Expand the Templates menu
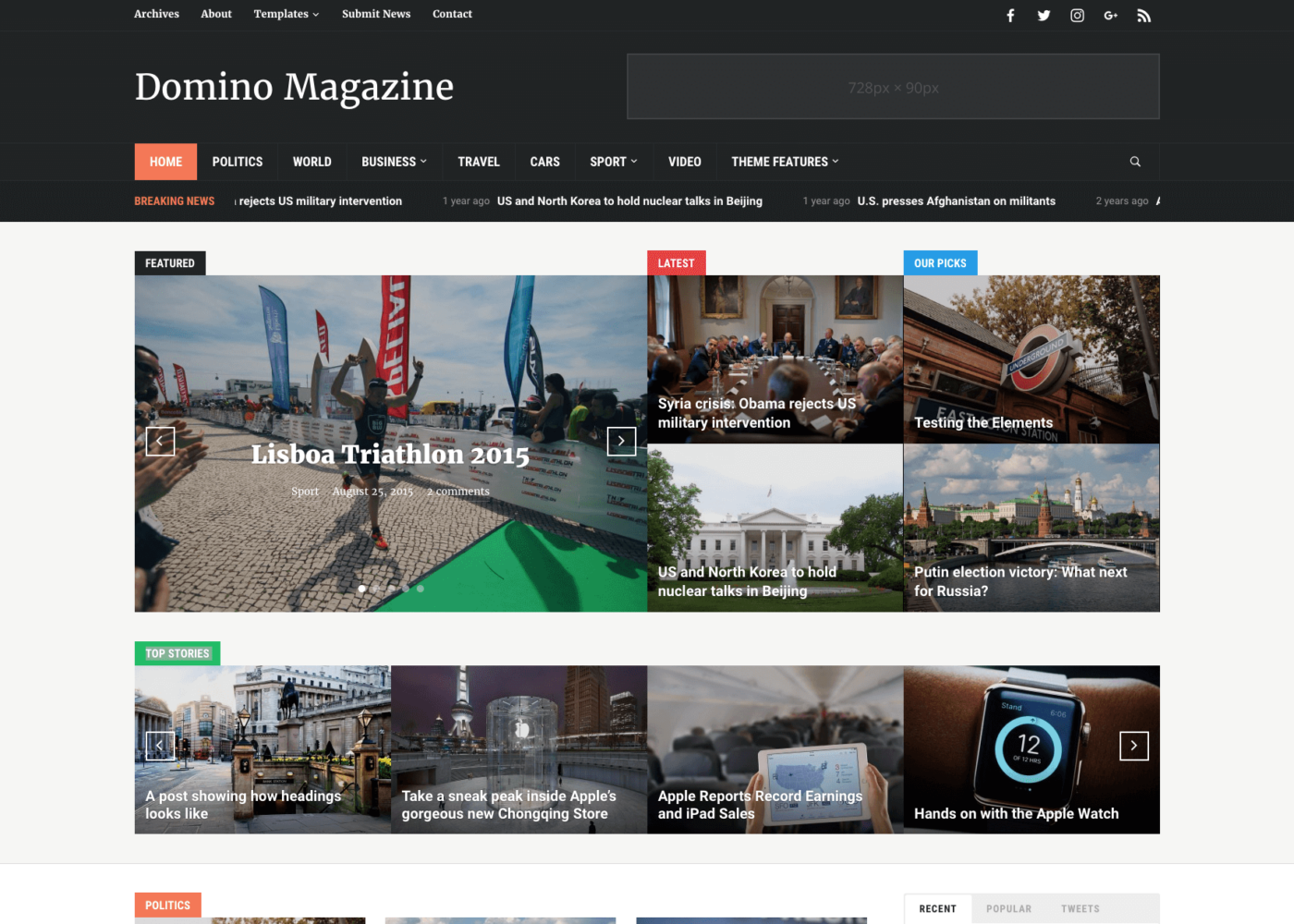Screen dimensions: 1294x924 (x=286, y=14)
